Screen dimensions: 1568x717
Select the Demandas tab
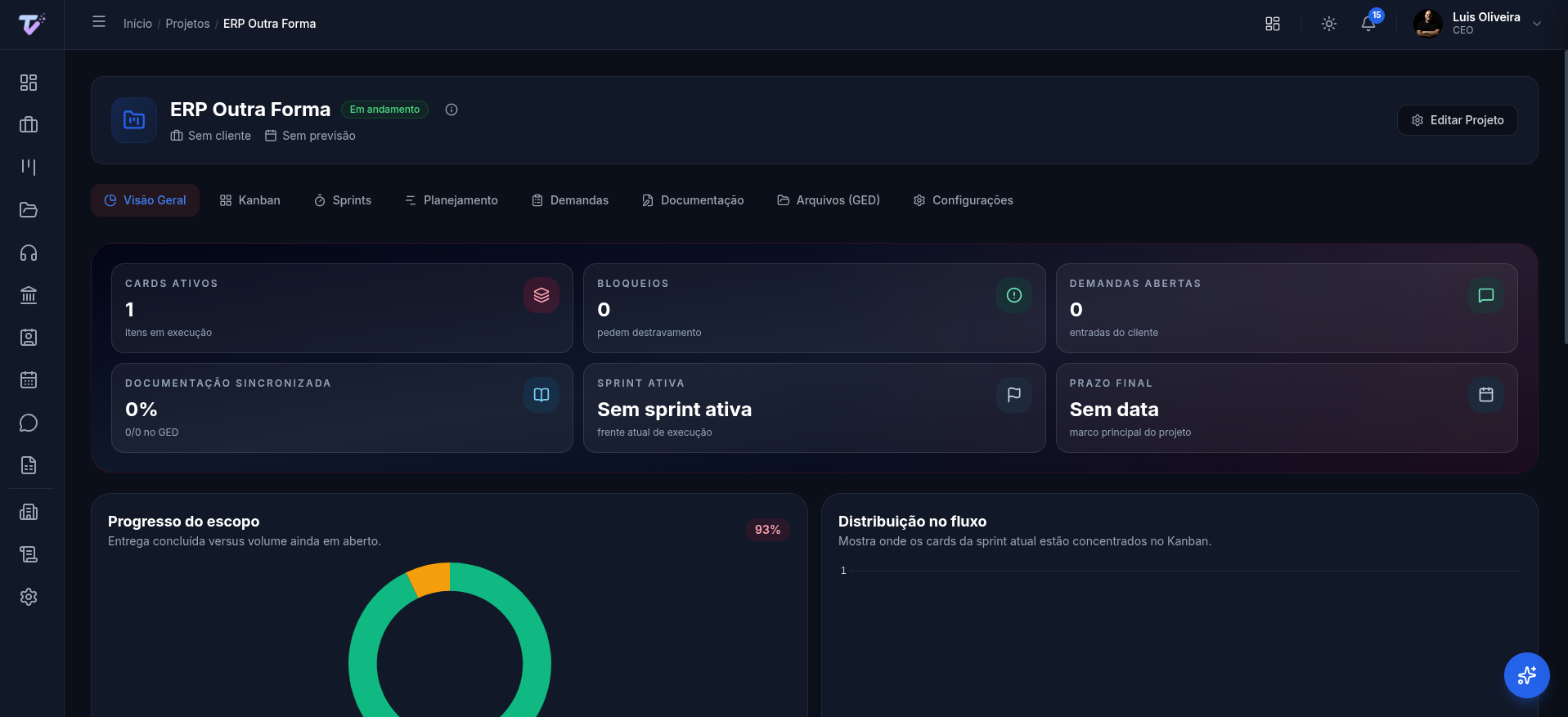point(570,200)
